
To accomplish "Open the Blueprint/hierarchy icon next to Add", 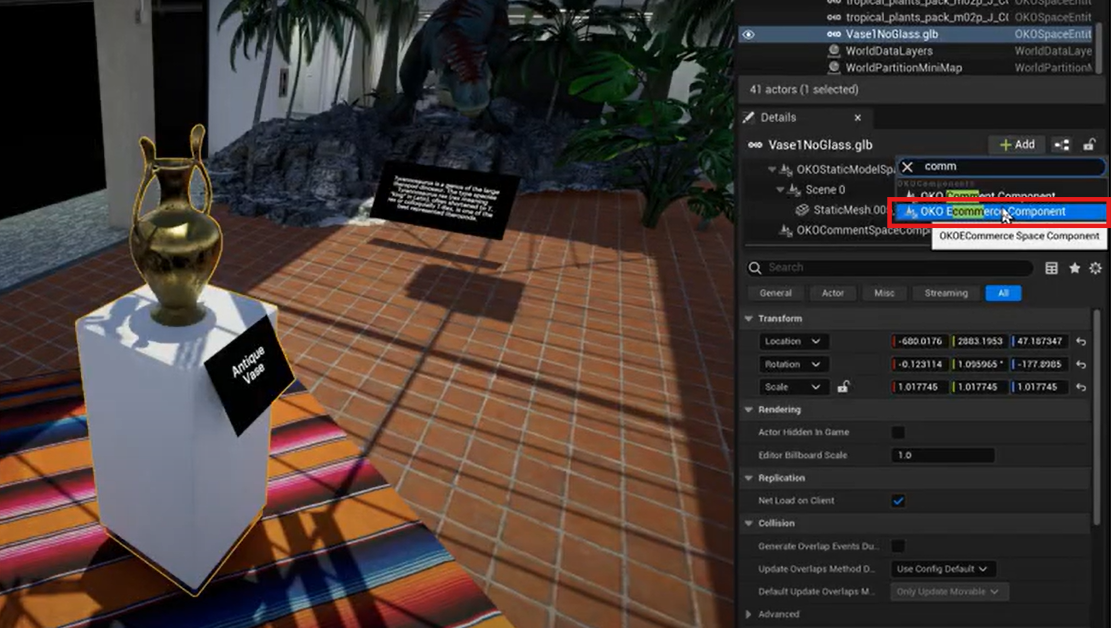I will click(x=1062, y=145).
